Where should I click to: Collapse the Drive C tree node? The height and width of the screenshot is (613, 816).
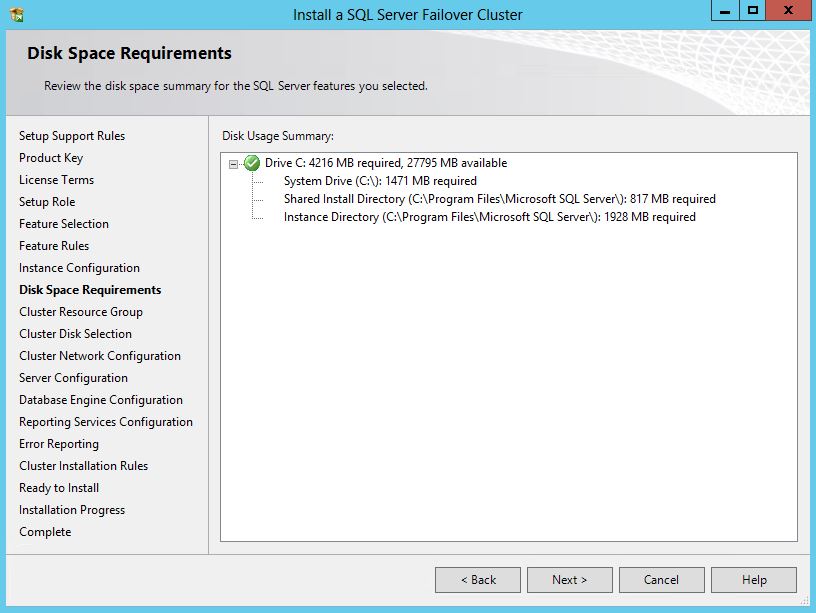233,164
